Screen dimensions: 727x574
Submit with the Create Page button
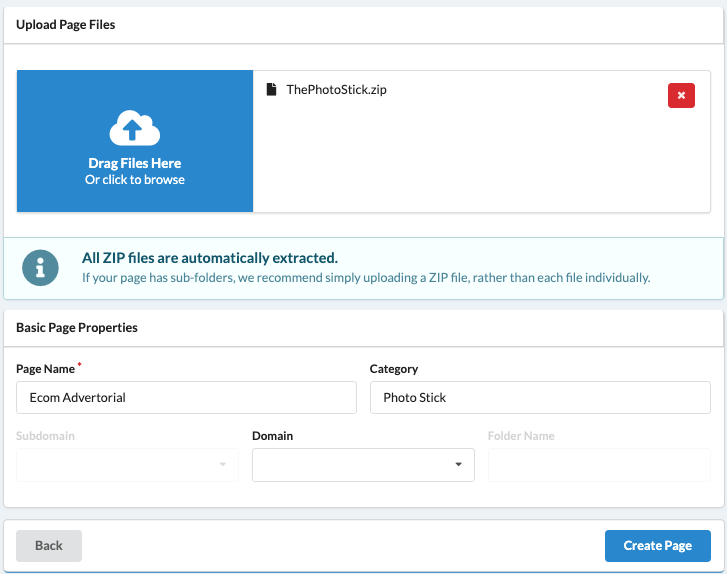click(x=657, y=546)
